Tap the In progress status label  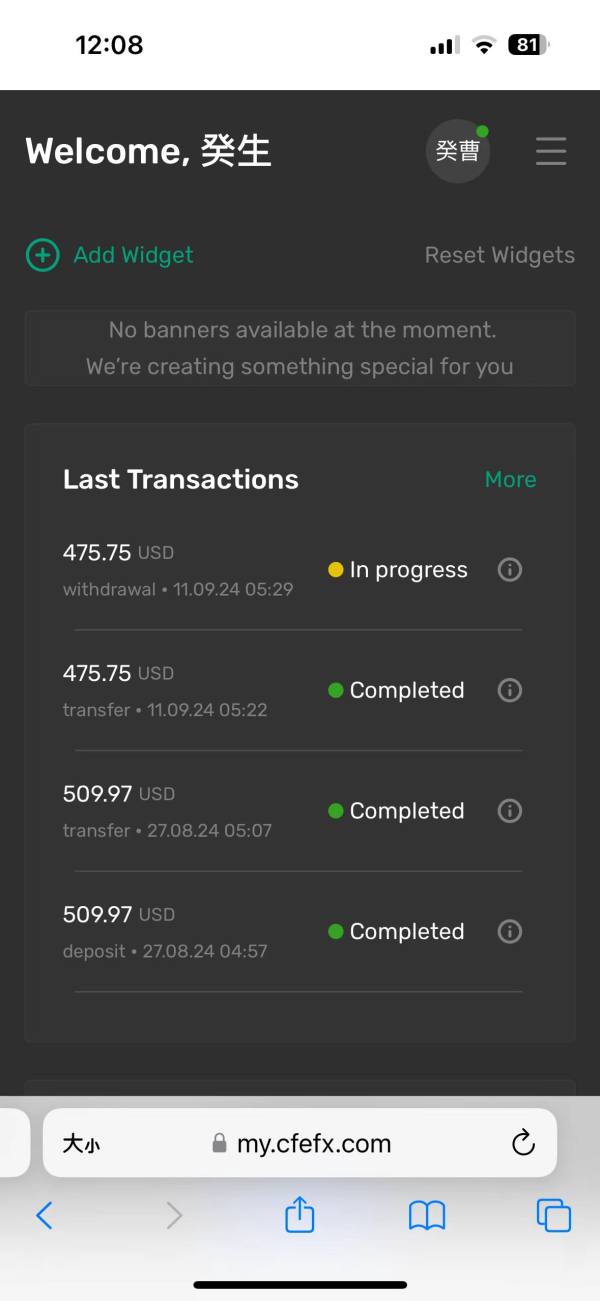click(408, 570)
